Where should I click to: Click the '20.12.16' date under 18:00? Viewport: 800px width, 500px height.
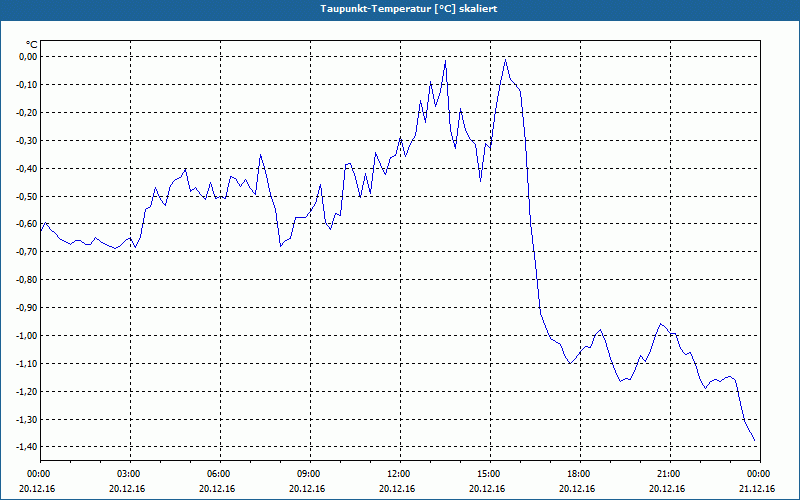577,489
